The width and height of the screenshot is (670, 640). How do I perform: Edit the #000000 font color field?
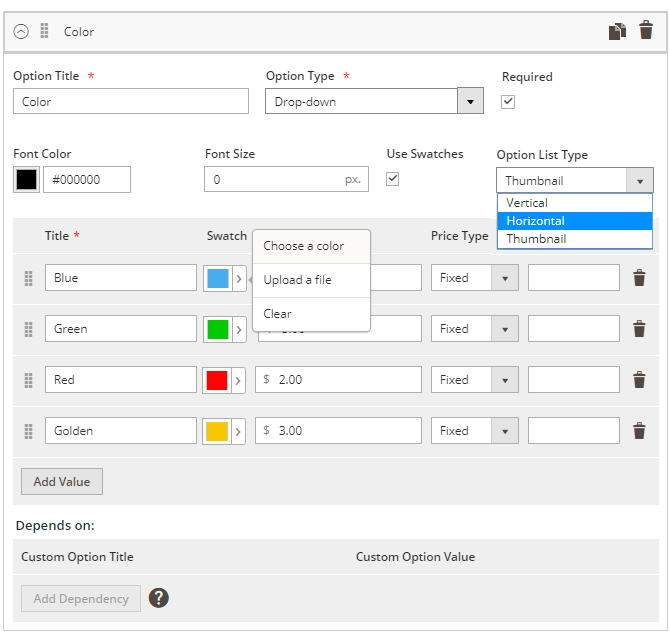click(x=87, y=179)
